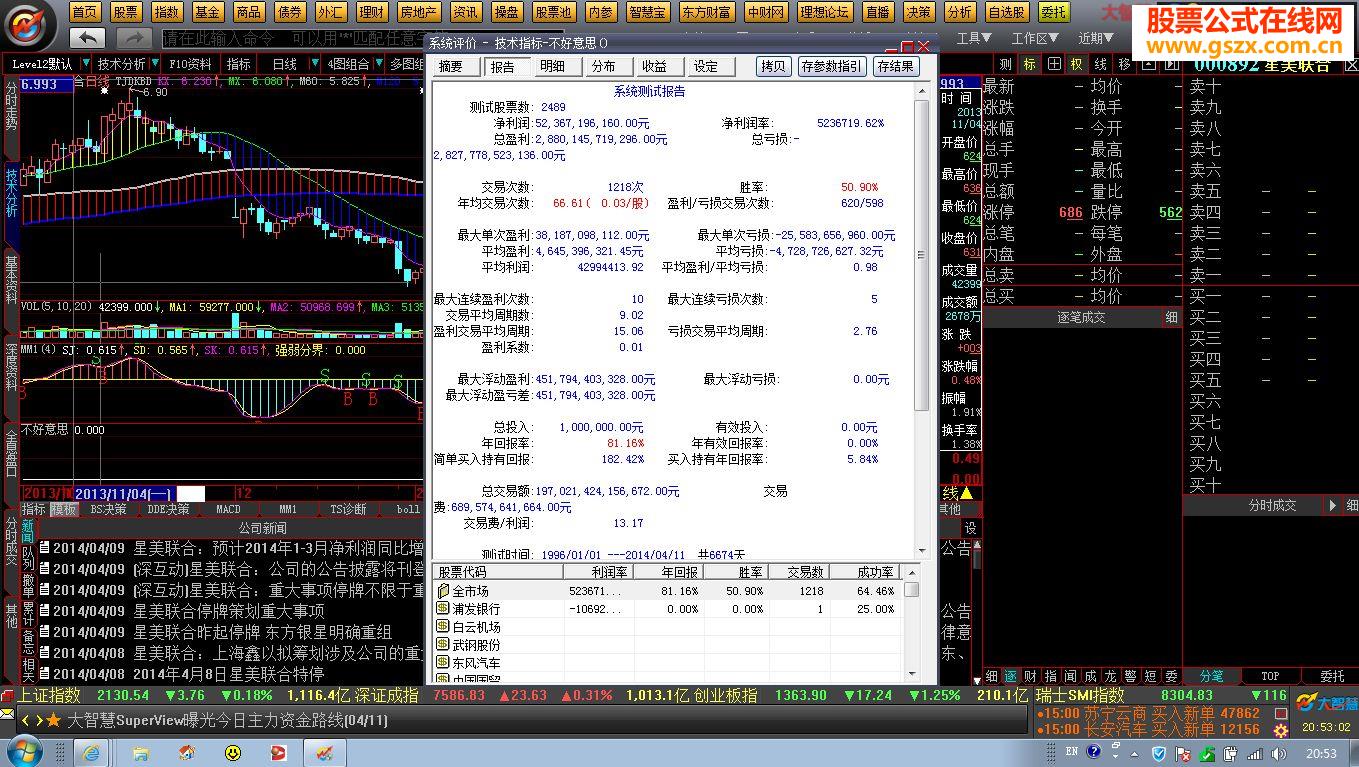
Task: Click the 线 drawing line icon
Action: 1100,64
